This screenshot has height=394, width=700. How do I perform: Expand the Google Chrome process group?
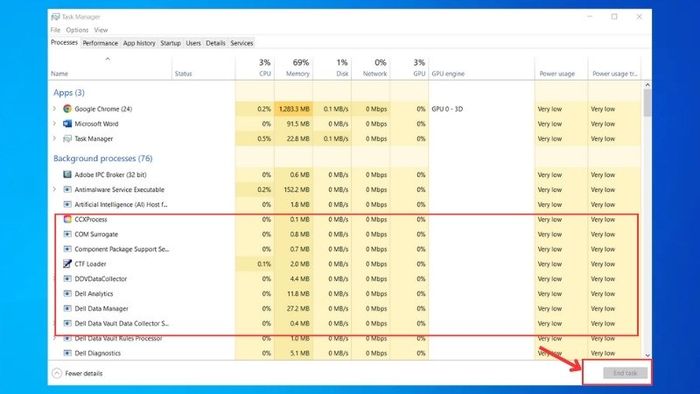pos(54,108)
